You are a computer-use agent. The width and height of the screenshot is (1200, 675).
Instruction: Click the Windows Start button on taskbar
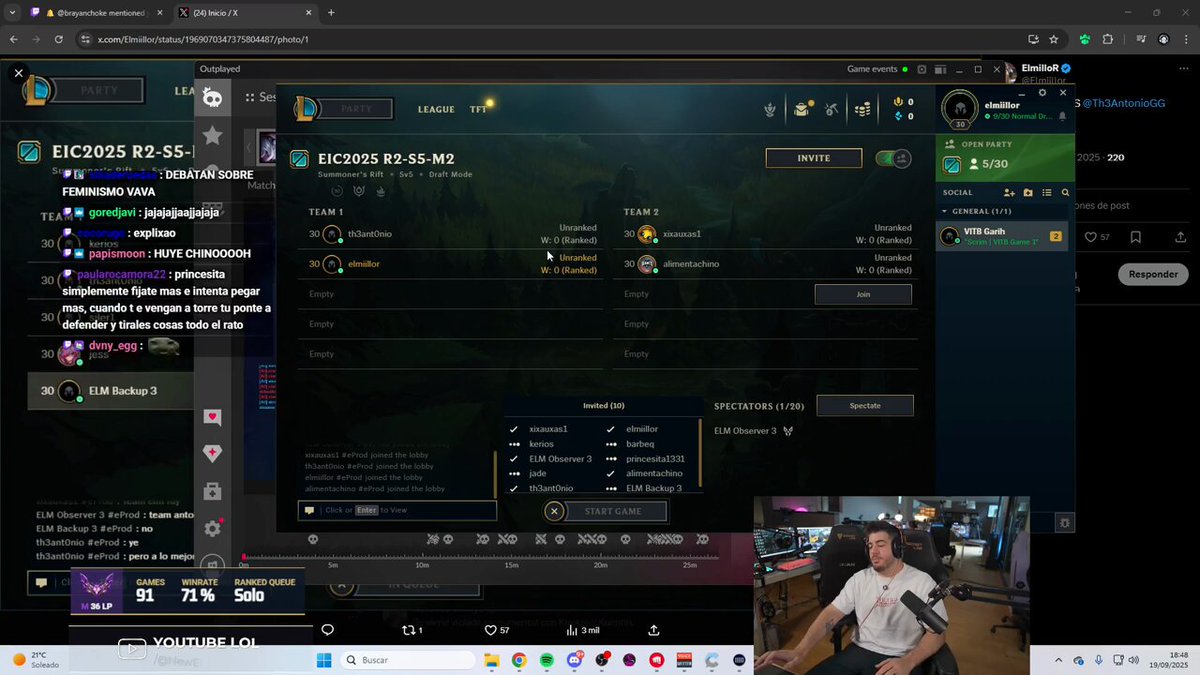[324, 660]
